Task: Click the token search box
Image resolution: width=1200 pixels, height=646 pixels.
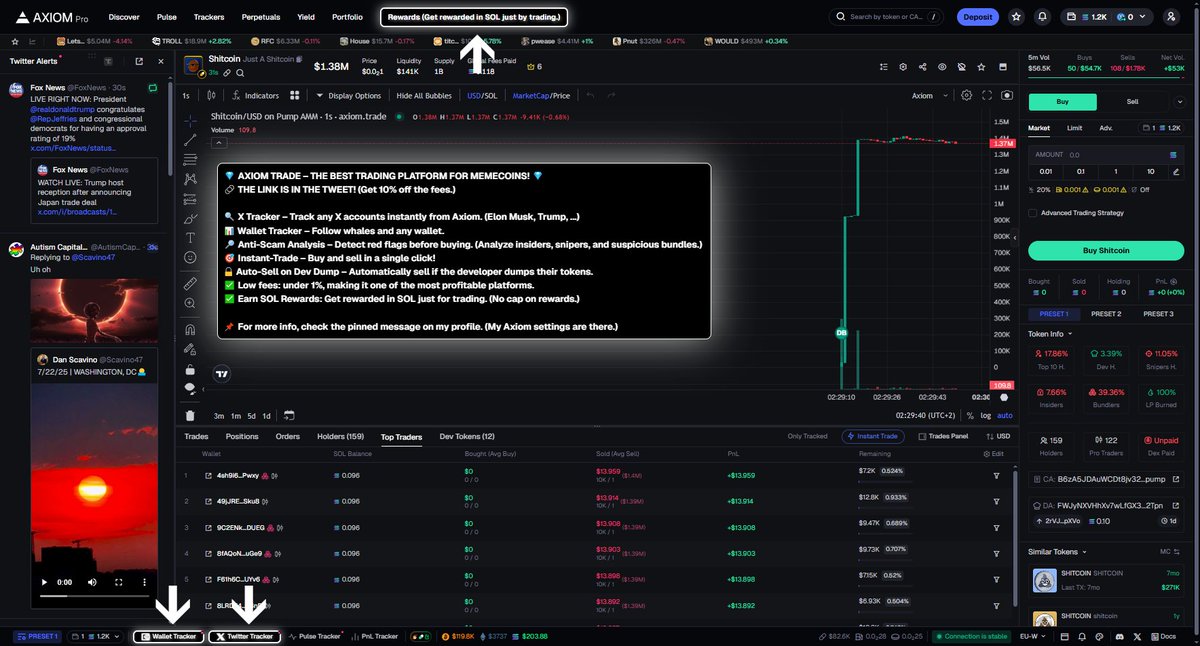Action: pyautogui.click(x=886, y=17)
